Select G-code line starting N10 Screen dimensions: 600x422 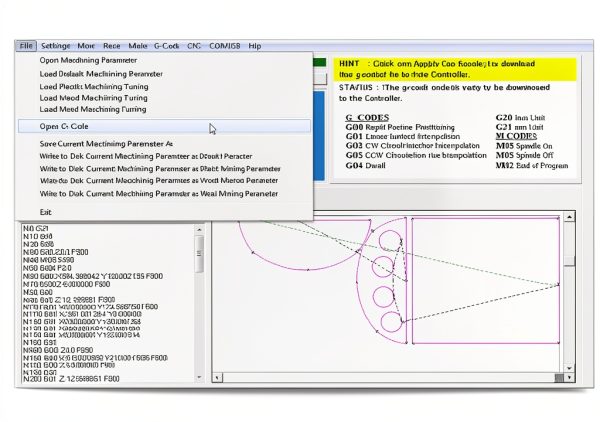[38, 236]
